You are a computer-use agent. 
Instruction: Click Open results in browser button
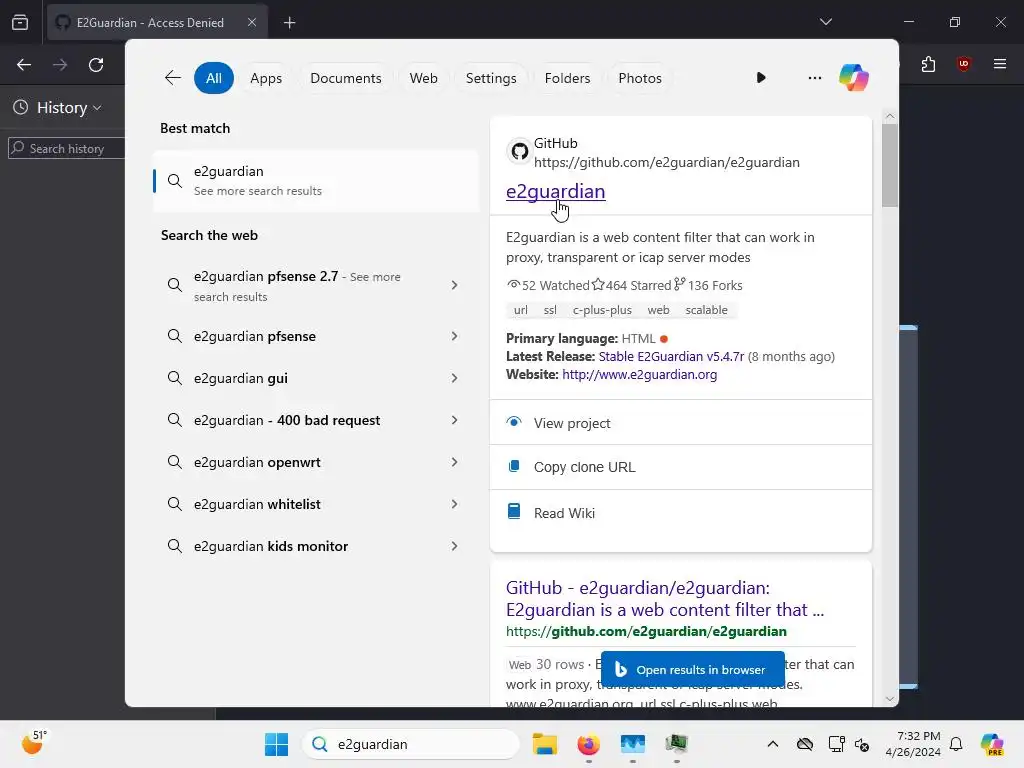coord(692,669)
